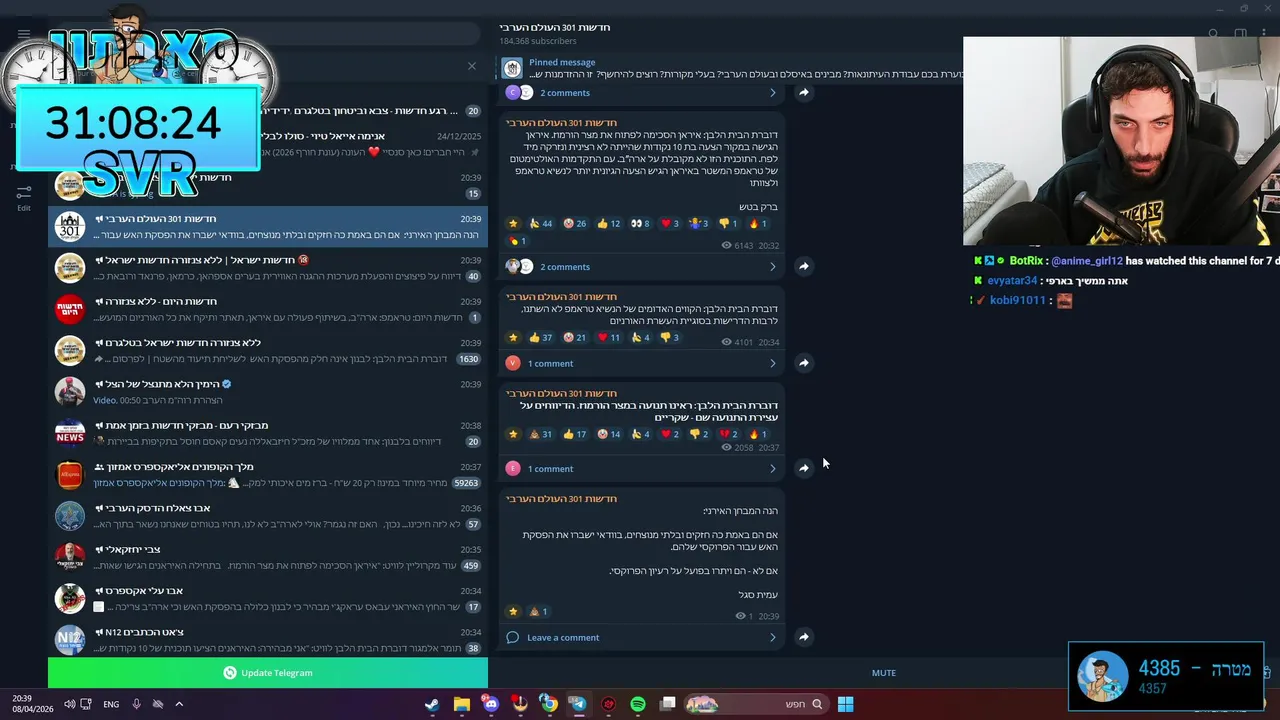The image size is (1280, 720).
Task: Open chat חדשות היום - ללא צנזורה
Action: click(x=268, y=309)
